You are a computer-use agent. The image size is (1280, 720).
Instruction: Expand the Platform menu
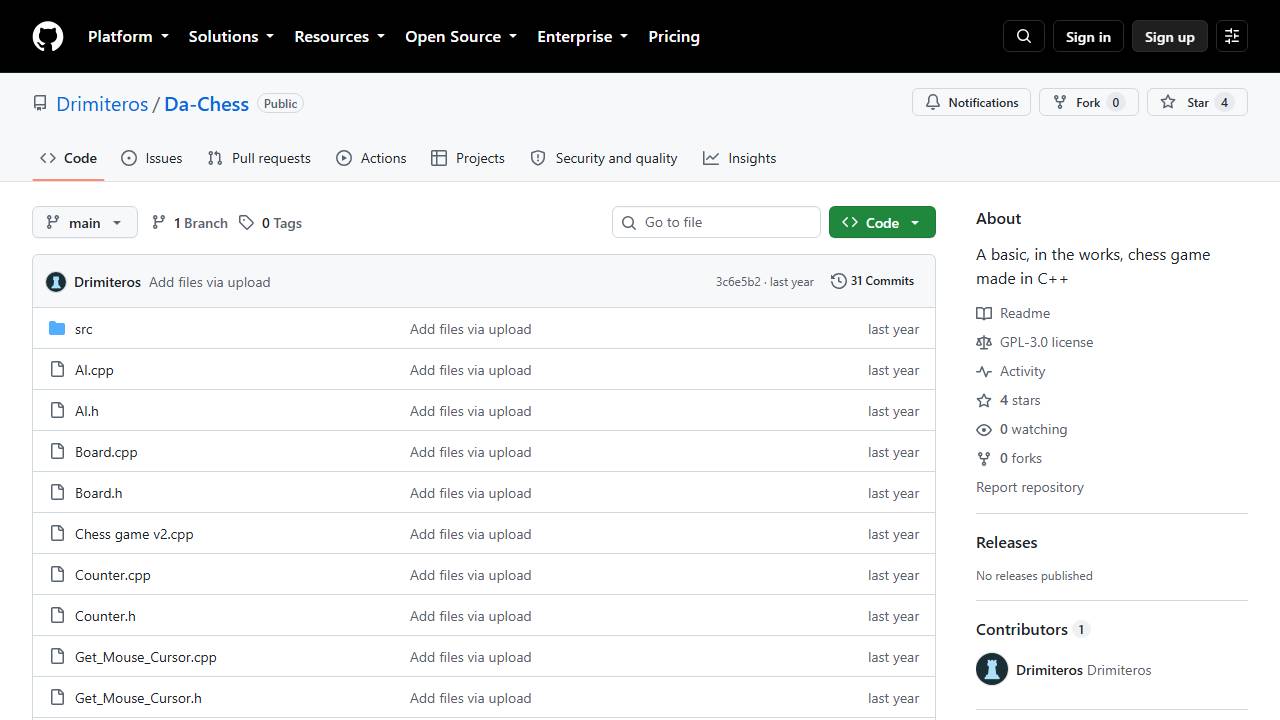click(x=128, y=36)
